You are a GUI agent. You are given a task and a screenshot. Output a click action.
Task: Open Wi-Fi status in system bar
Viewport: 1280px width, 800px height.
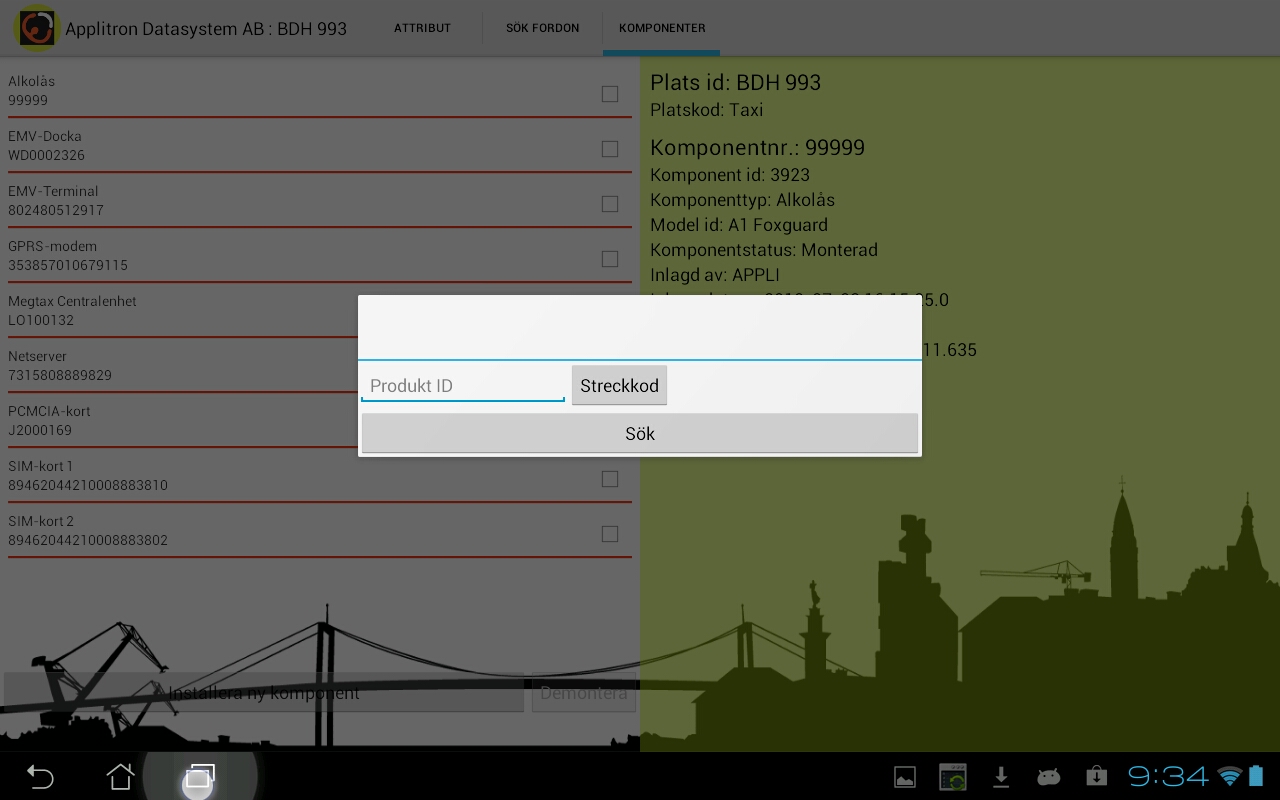1229,777
